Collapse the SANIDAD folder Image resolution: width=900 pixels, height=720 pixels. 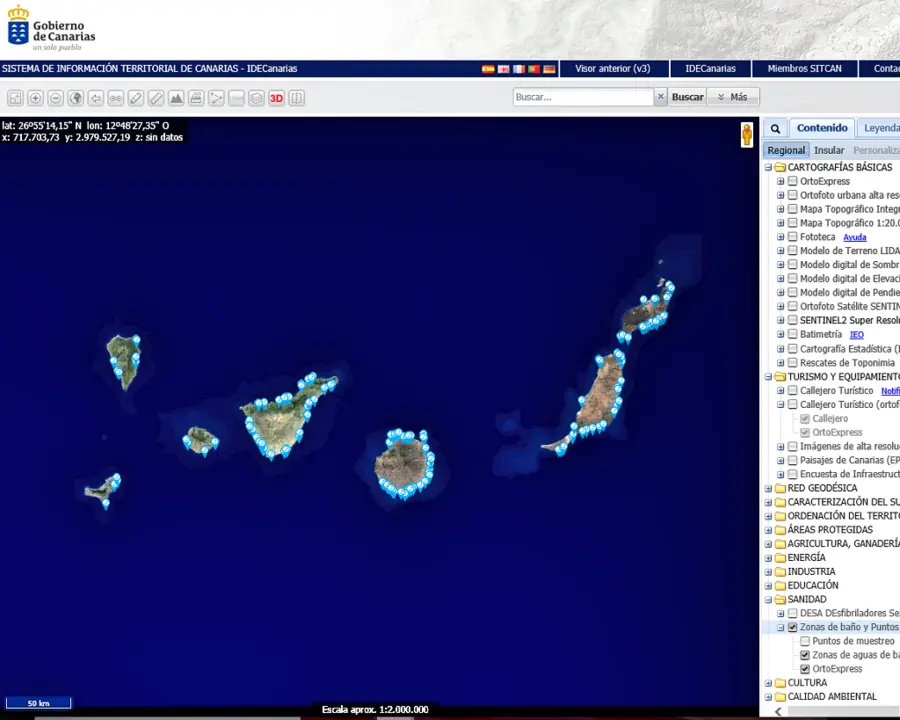(769, 599)
